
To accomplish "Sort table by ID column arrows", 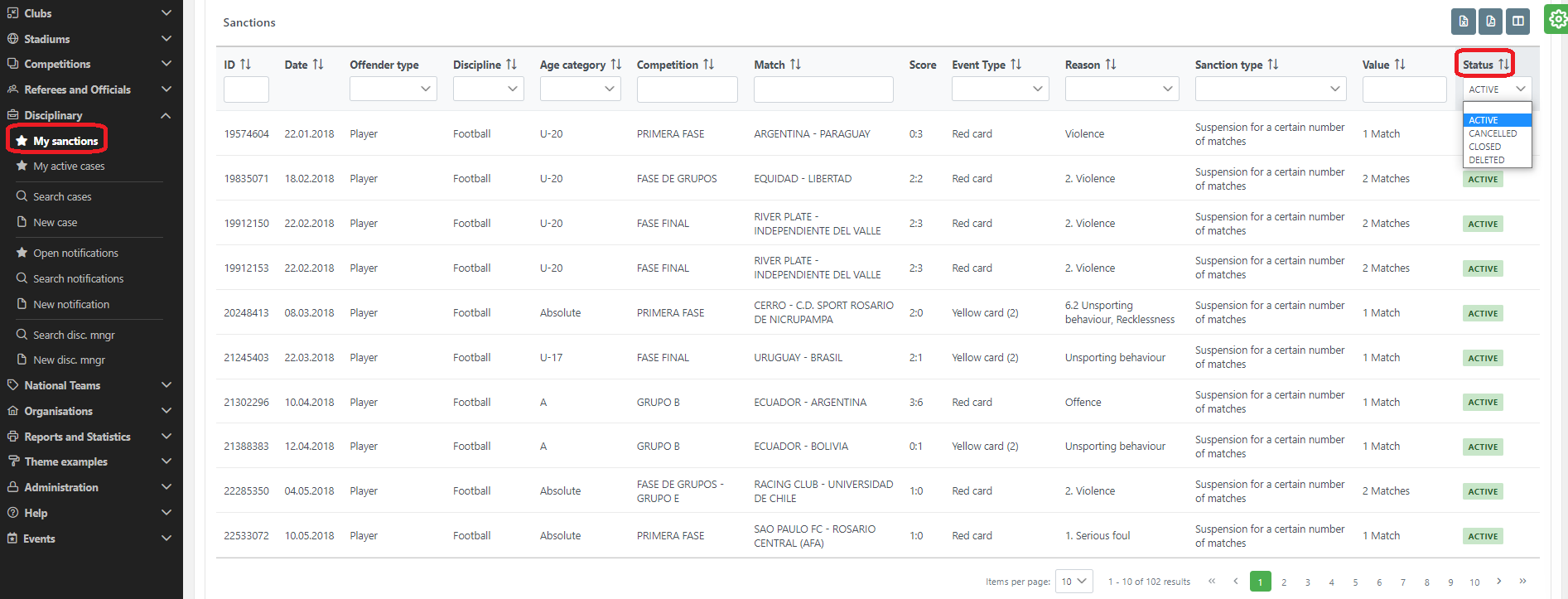I will point(245,65).
